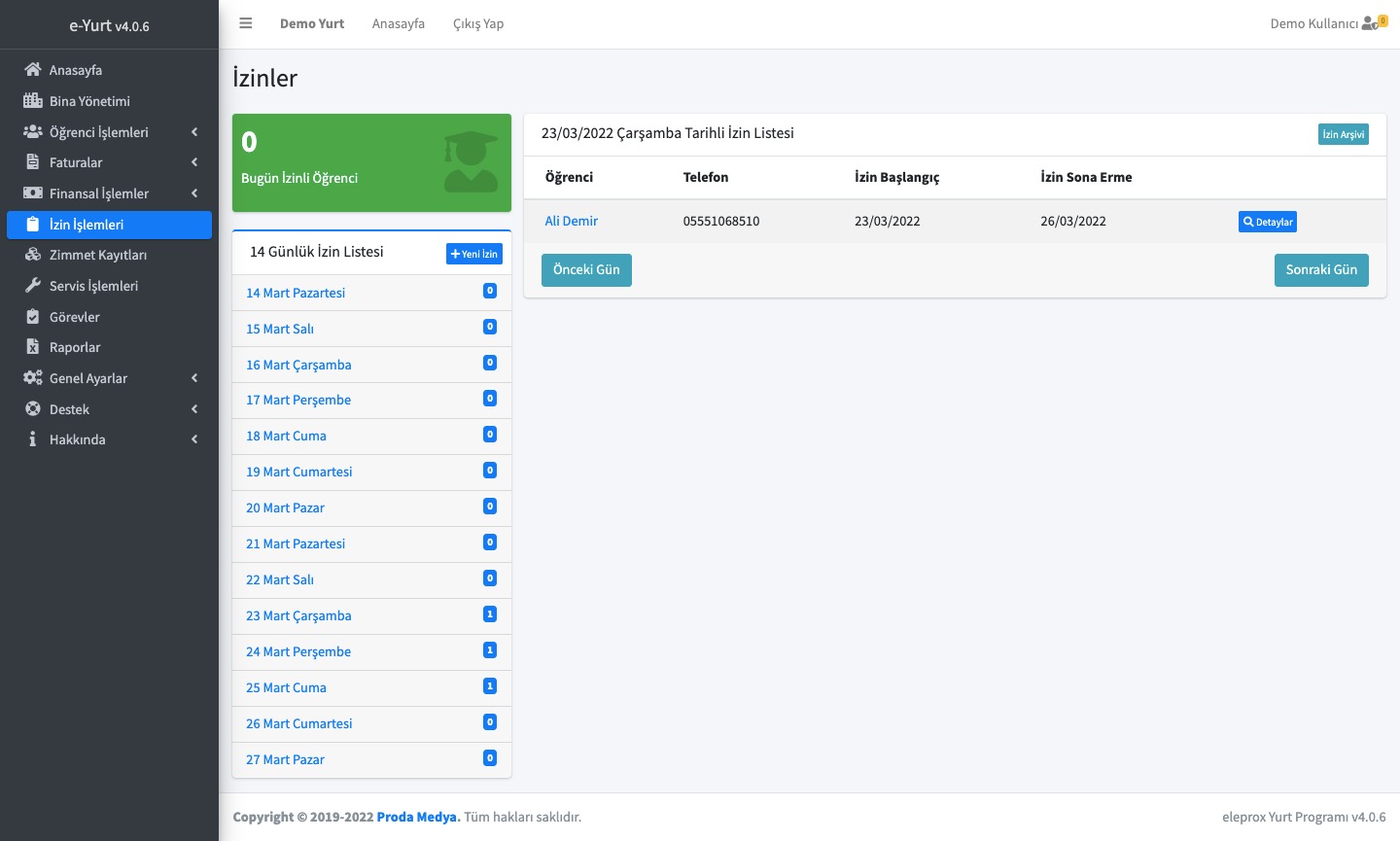Open Anasayfa in the top navigation
The height and width of the screenshot is (841, 1400).
tap(399, 23)
